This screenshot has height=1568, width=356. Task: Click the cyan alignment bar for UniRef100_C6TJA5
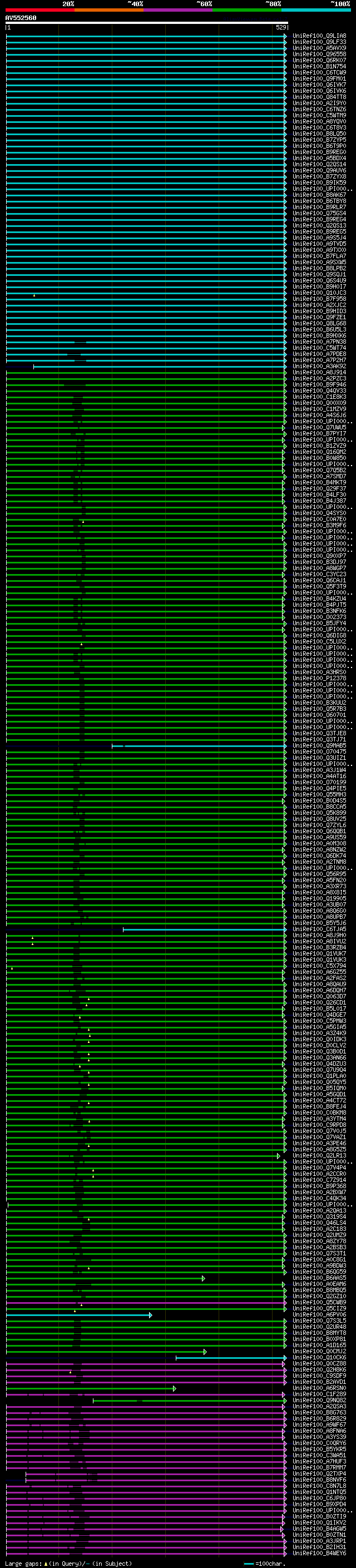pos(205,929)
